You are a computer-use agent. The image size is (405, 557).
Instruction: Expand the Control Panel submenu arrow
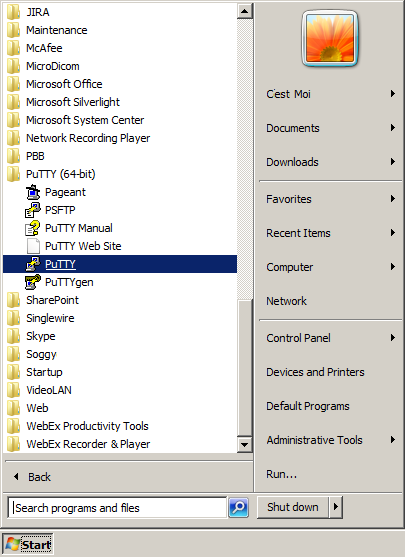click(393, 337)
